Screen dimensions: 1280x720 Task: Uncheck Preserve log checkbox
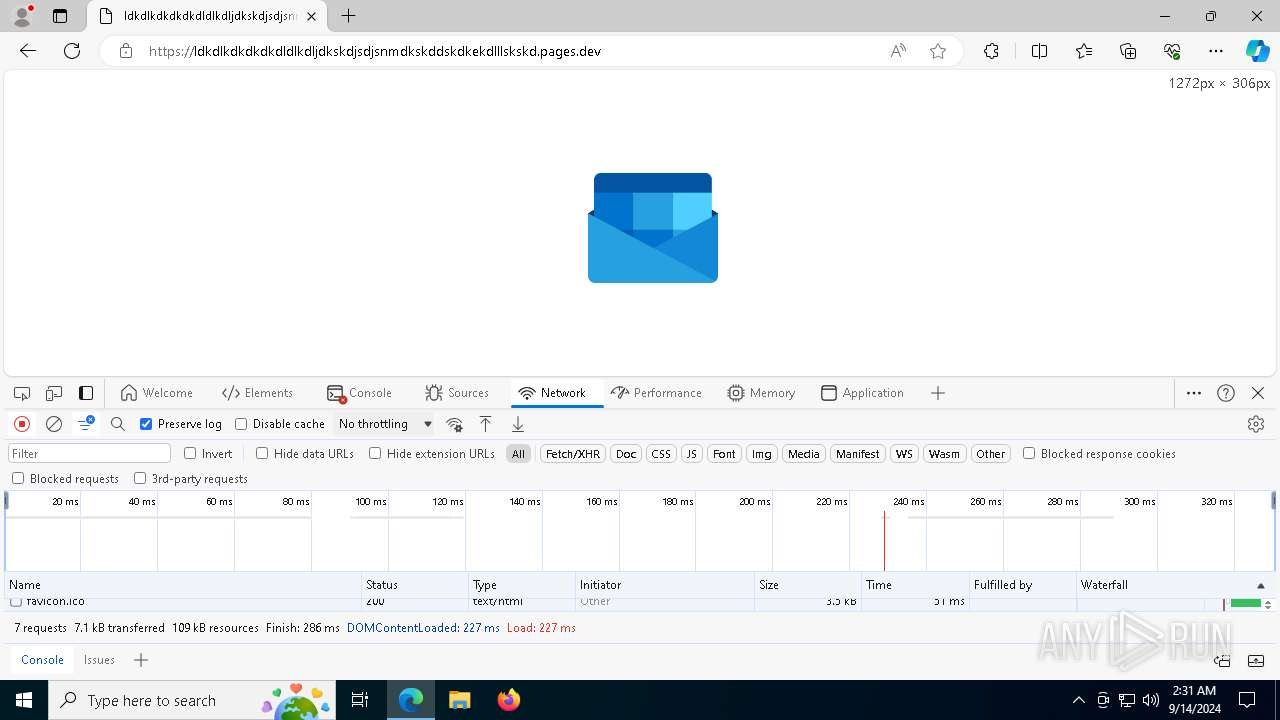tap(146, 424)
